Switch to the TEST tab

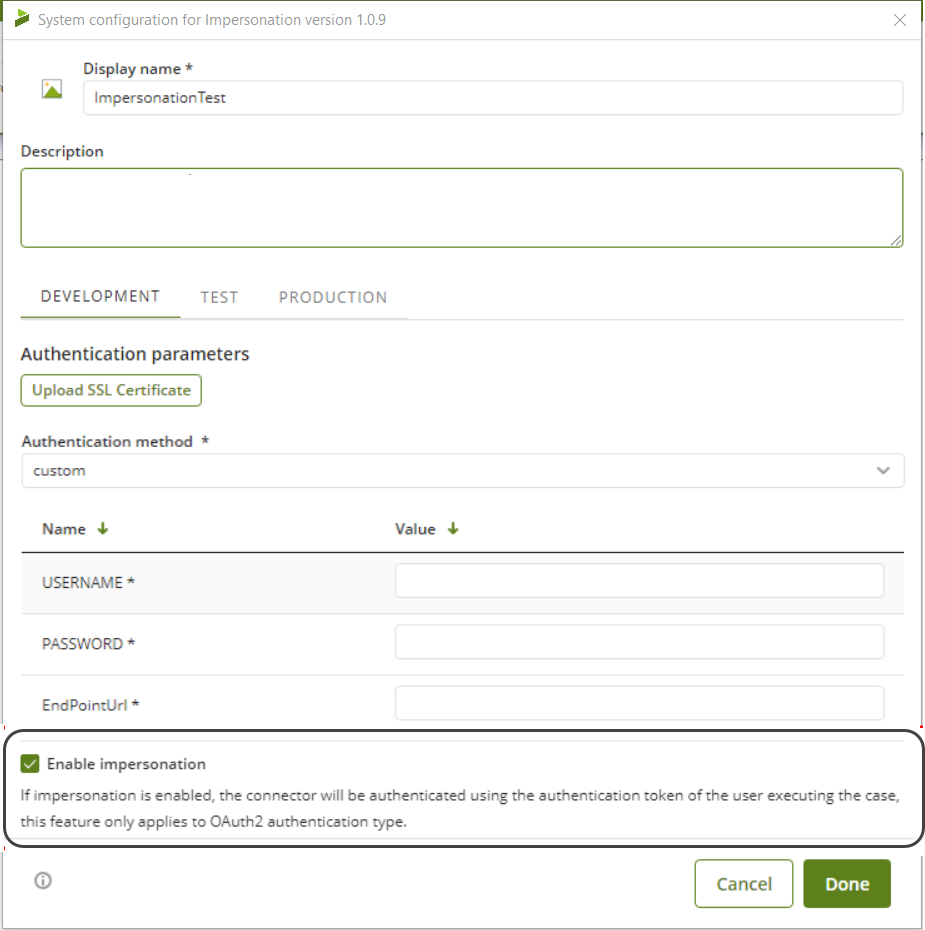[219, 297]
